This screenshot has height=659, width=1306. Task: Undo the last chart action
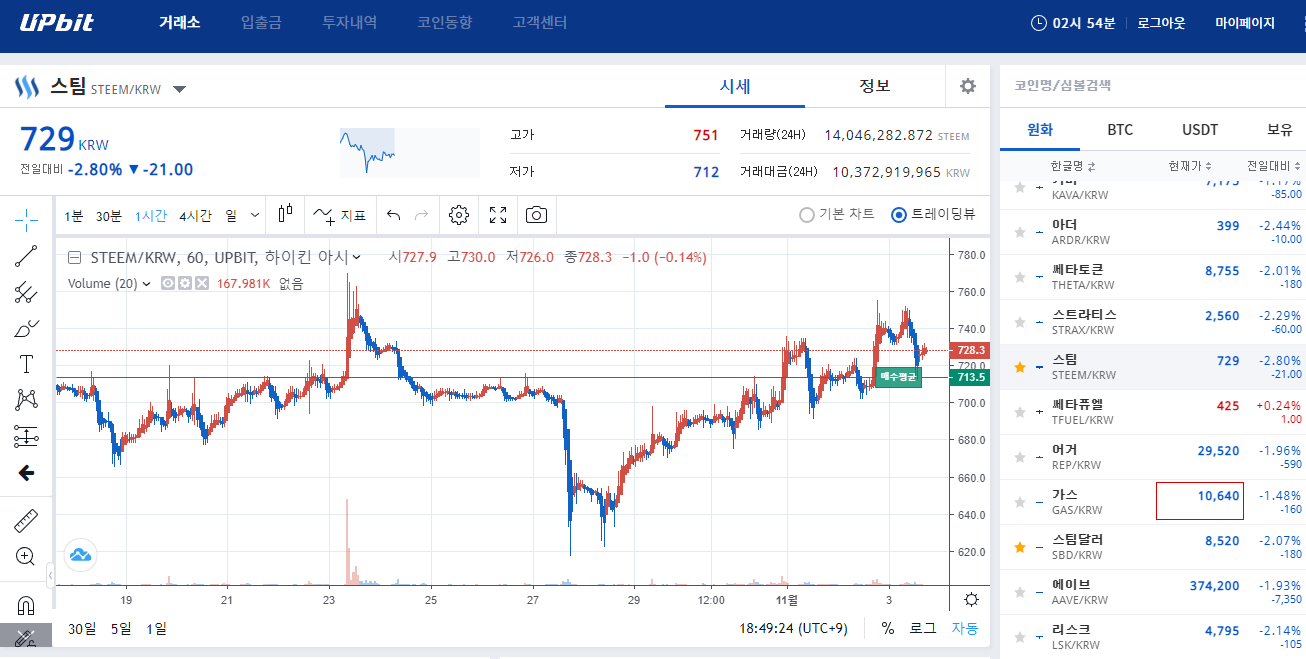(x=393, y=215)
